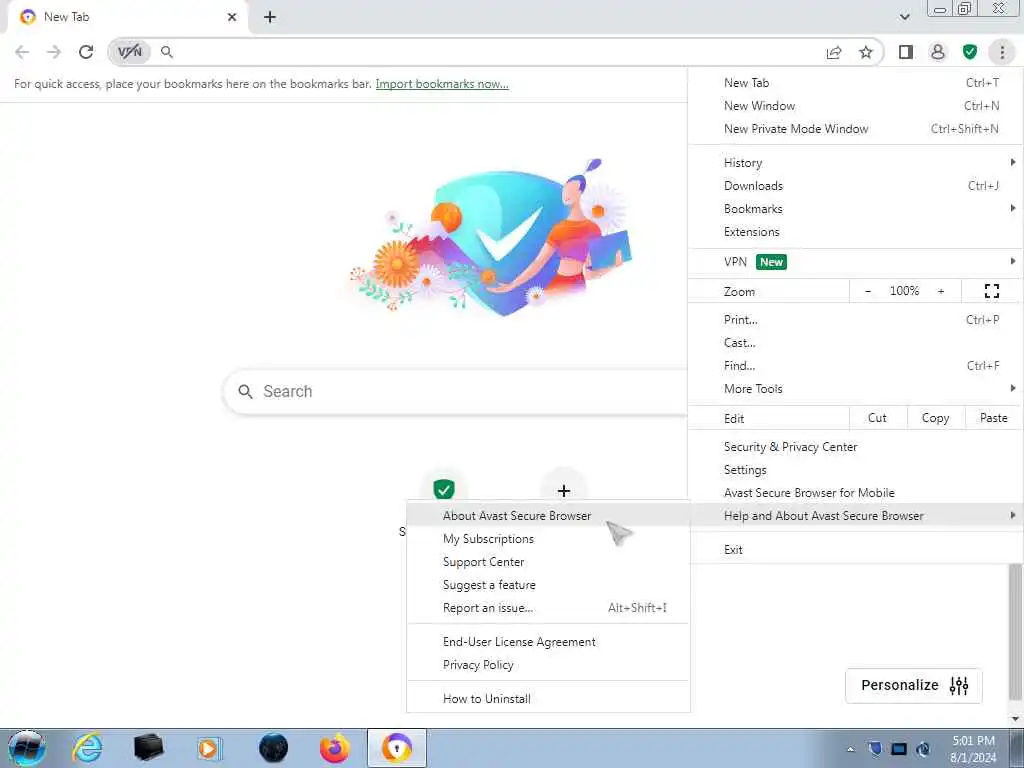Click Avast Secure Browser taskbar icon
The height and width of the screenshot is (768, 1024).
coord(396,748)
